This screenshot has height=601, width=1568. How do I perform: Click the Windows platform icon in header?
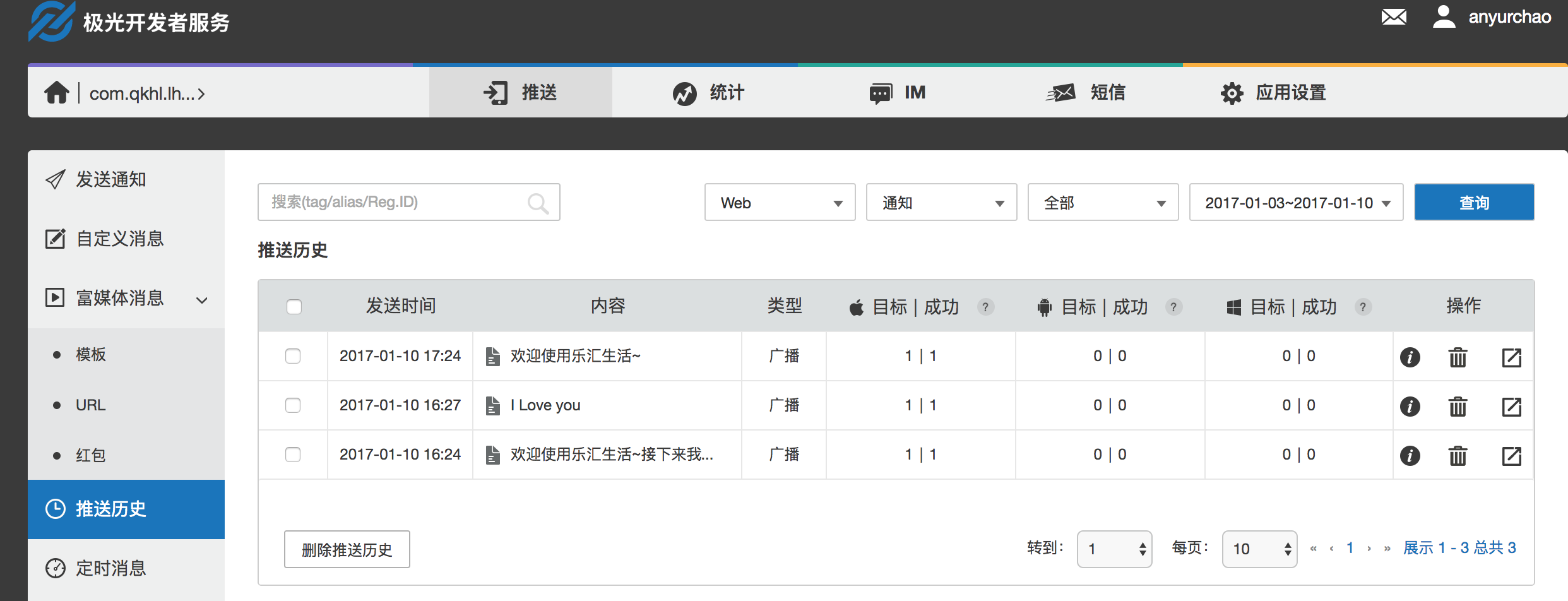(x=1233, y=307)
